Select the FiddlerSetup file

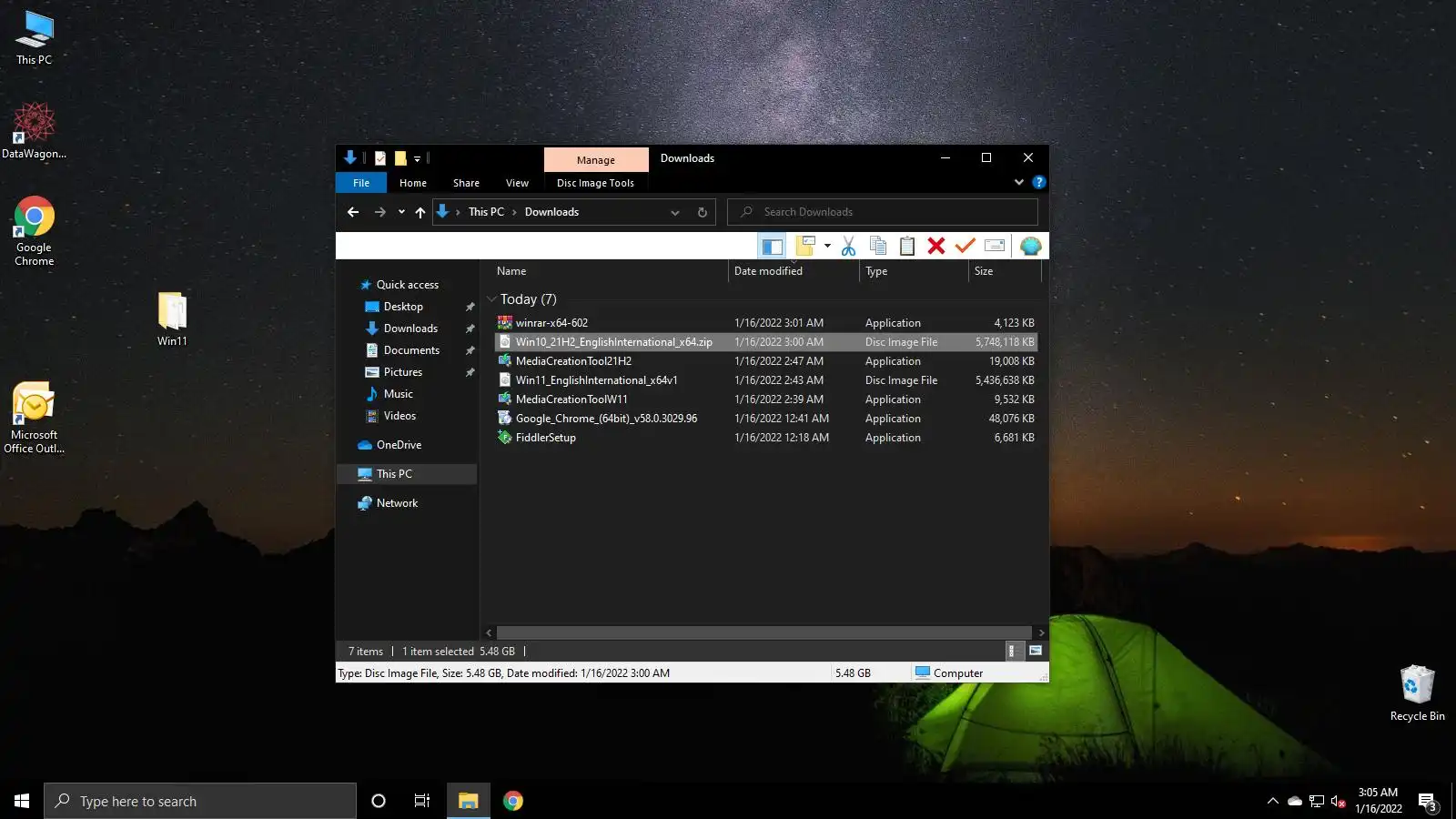(765, 438)
